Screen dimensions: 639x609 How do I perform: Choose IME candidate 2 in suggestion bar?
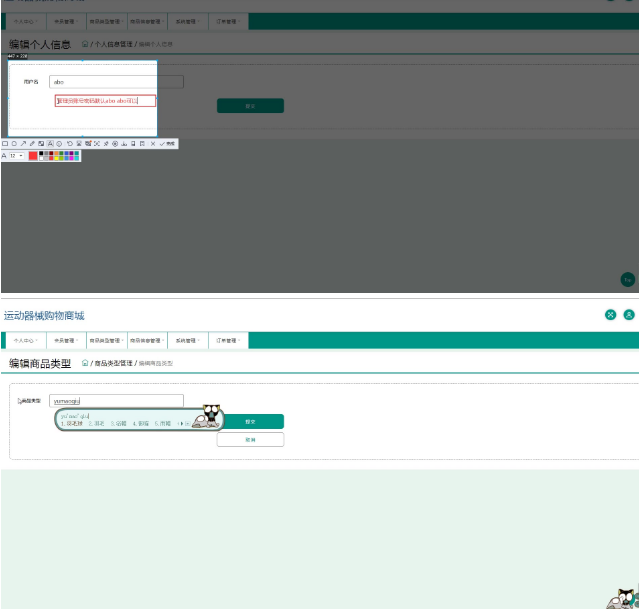(x=97, y=424)
